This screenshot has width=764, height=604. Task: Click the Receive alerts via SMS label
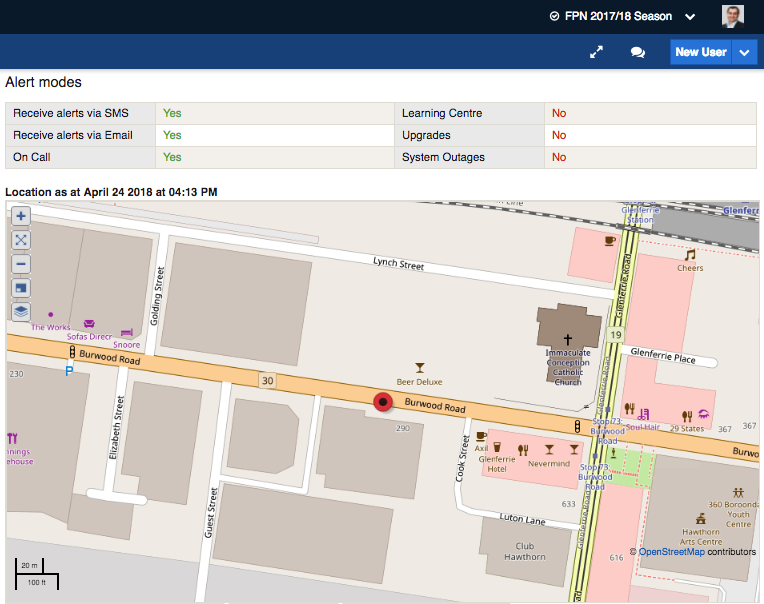coord(71,113)
